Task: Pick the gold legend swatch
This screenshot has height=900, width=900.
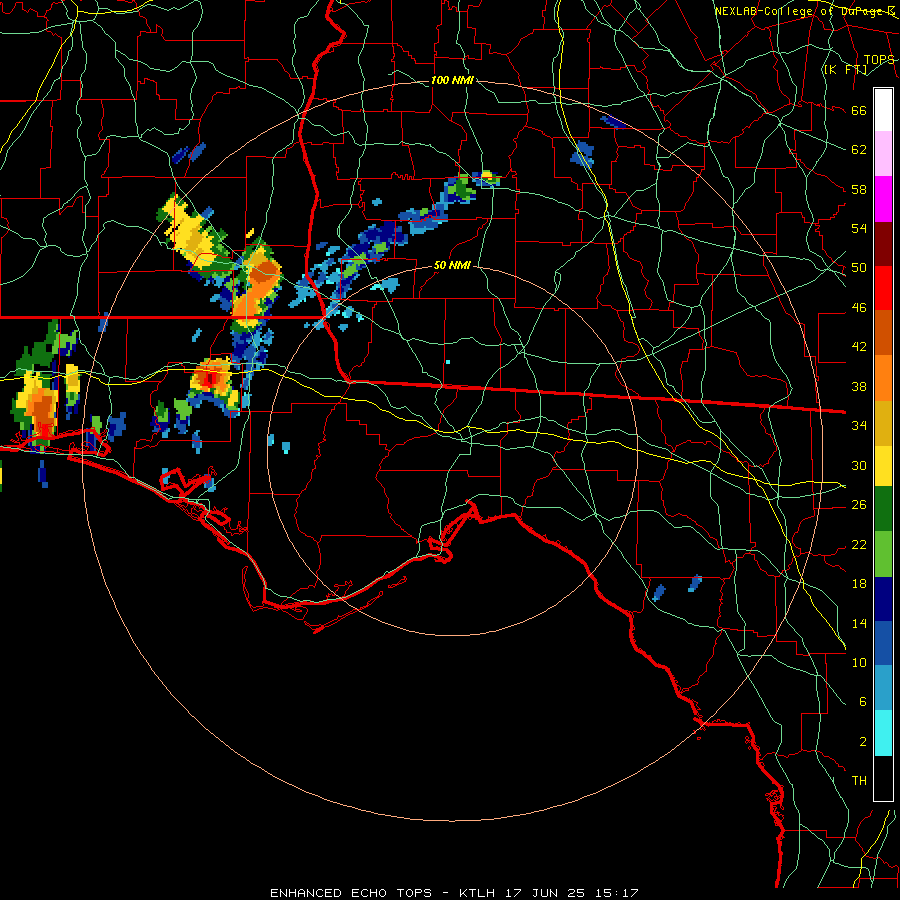Action: [x=883, y=423]
